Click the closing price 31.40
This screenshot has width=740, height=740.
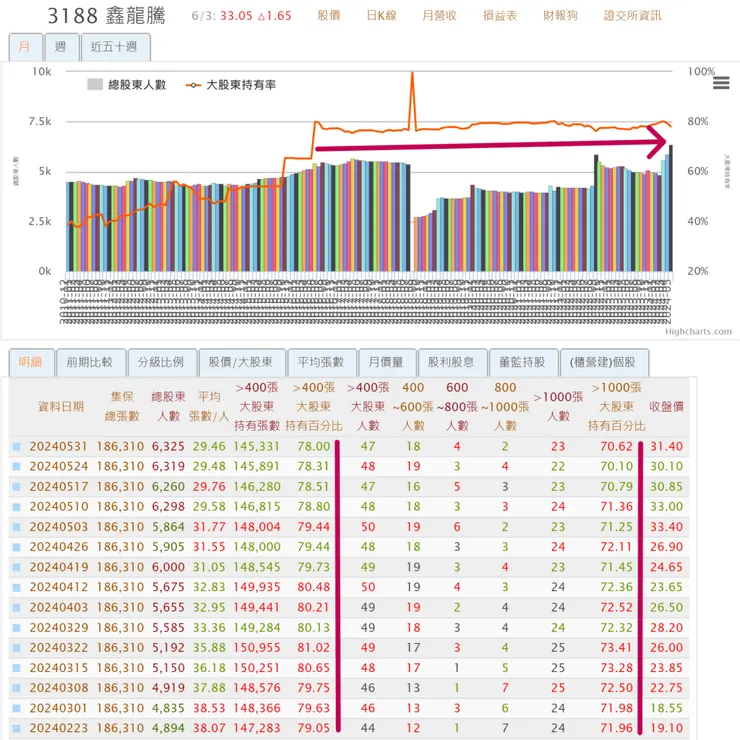pos(666,446)
